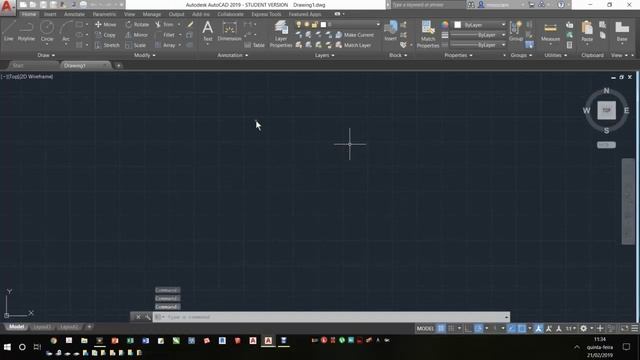The image size is (640, 360).
Task: Open the Parametric ribbon tab
Action: point(104,14)
